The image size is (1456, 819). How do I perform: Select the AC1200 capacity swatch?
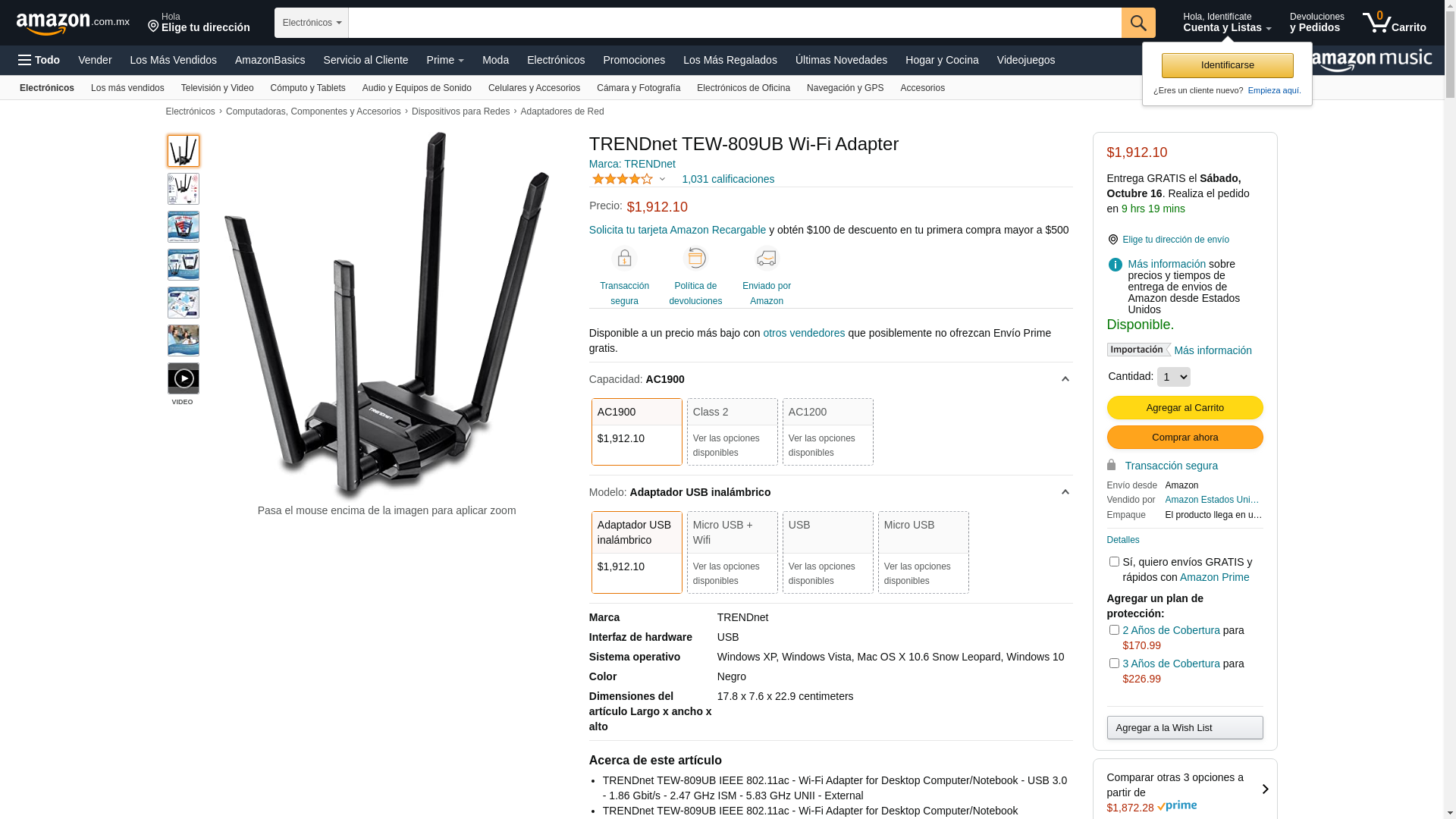pyautogui.click(x=827, y=431)
